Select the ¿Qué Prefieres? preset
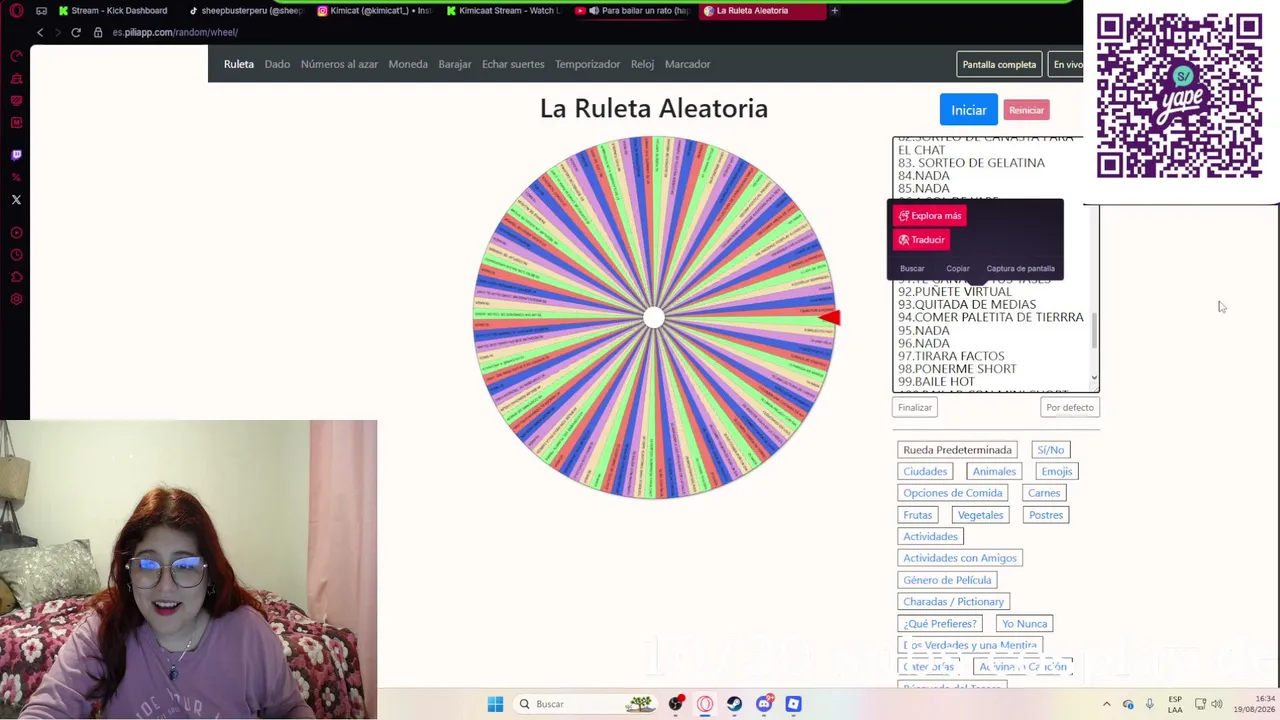Screen dimensions: 1280x720 click(x=939, y=624)
